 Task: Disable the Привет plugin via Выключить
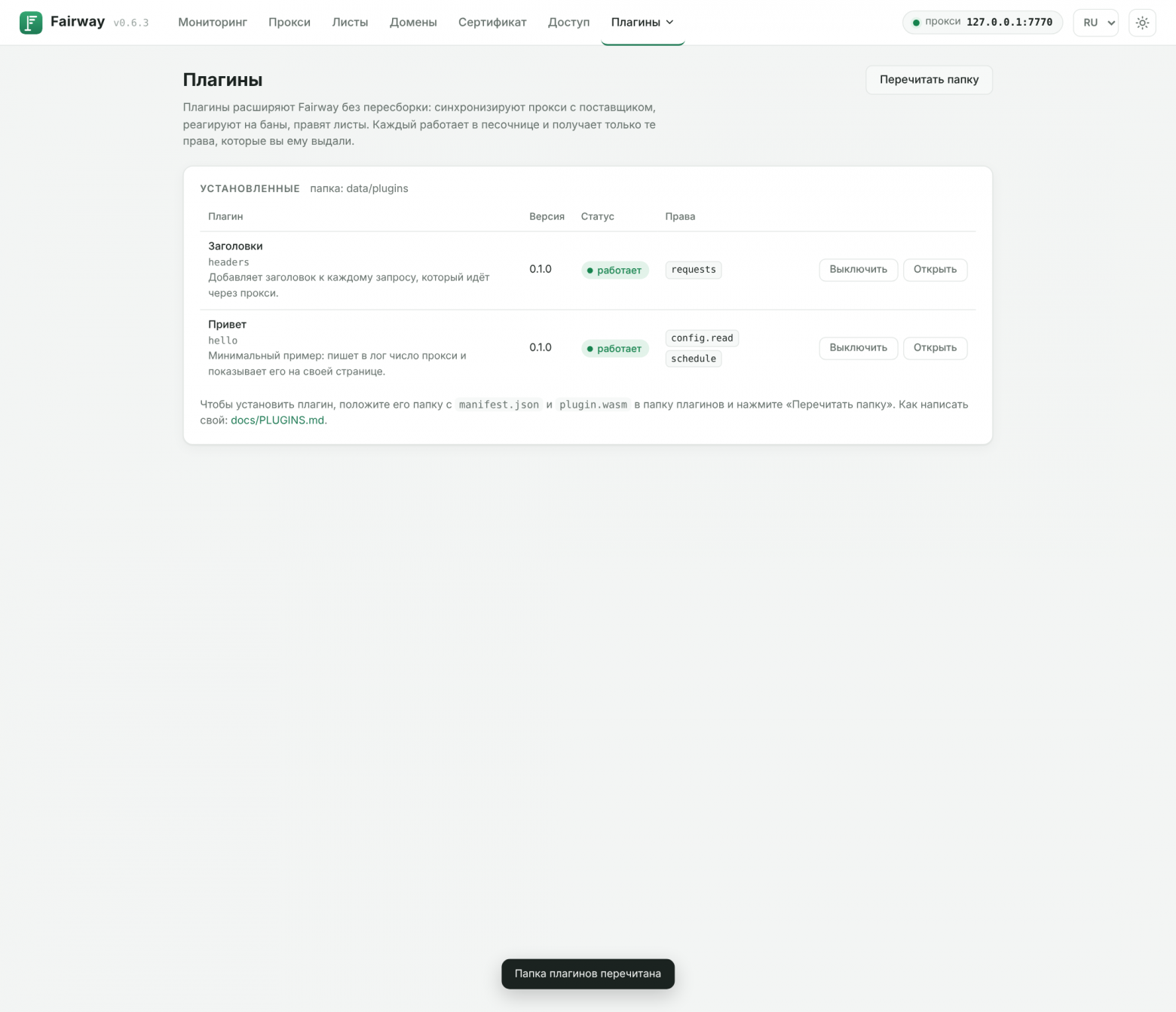tap(858, 348)
